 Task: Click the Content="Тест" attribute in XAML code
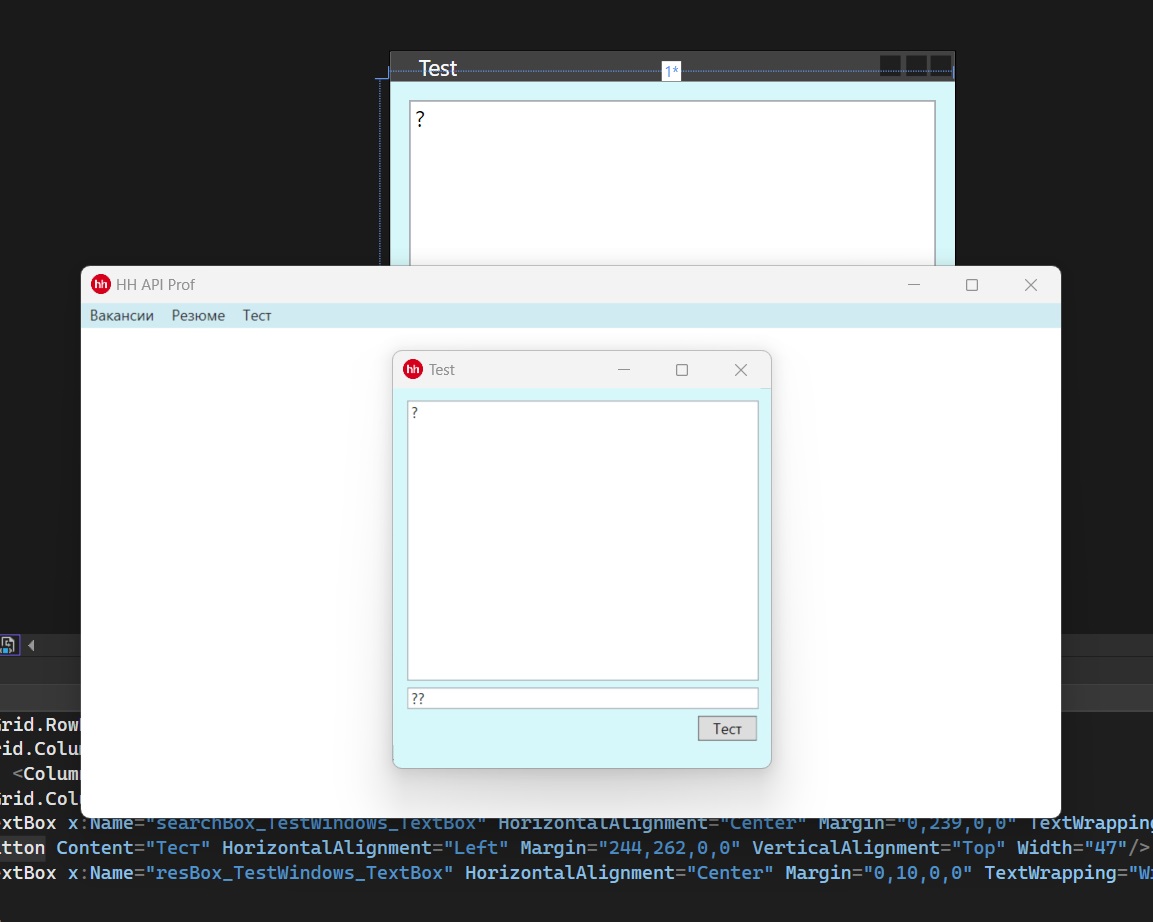click(x=133, y=848)
